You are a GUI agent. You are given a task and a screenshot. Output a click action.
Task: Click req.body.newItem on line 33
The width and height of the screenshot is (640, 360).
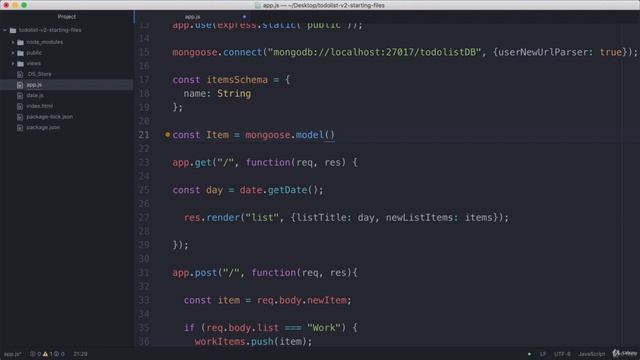tap(302, 300)
